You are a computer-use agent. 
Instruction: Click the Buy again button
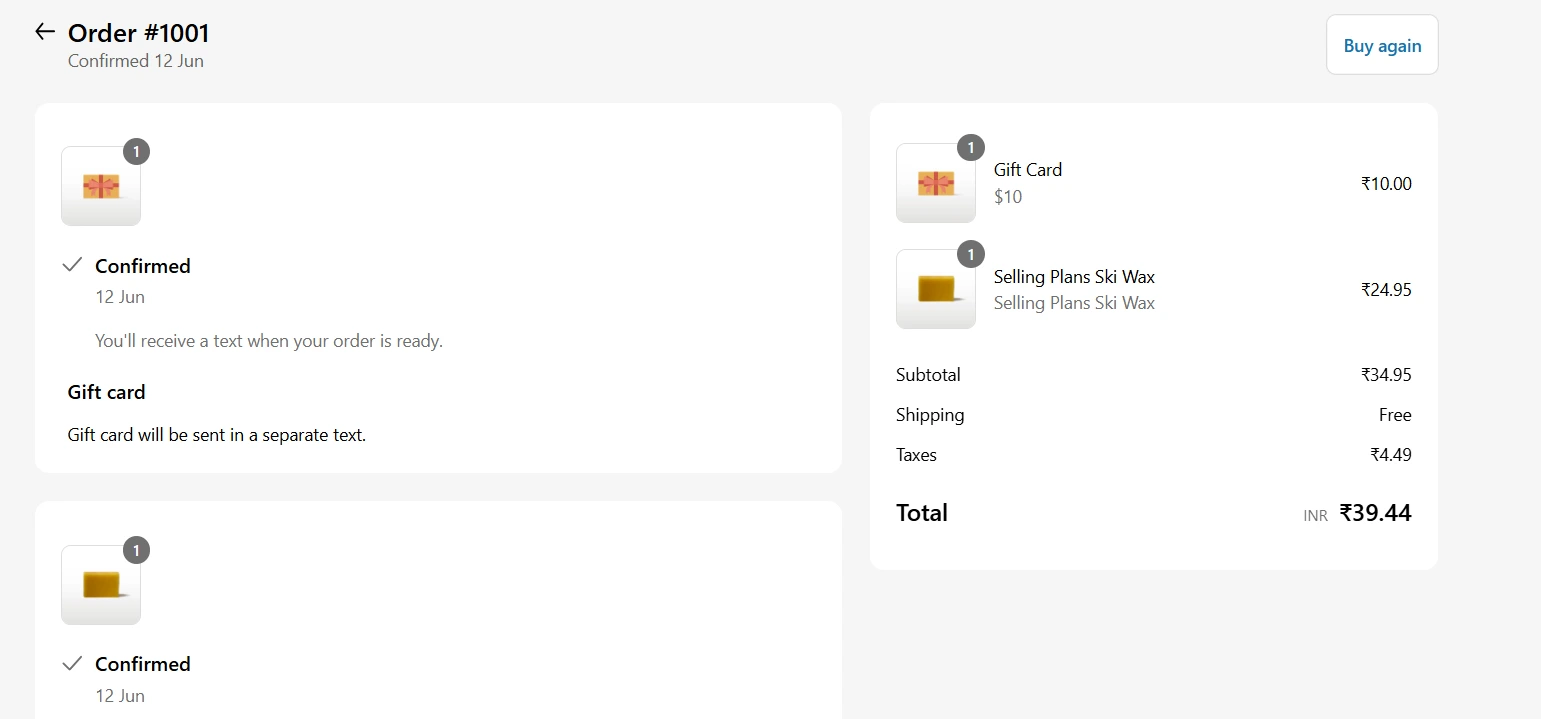tap(1382, 45)
